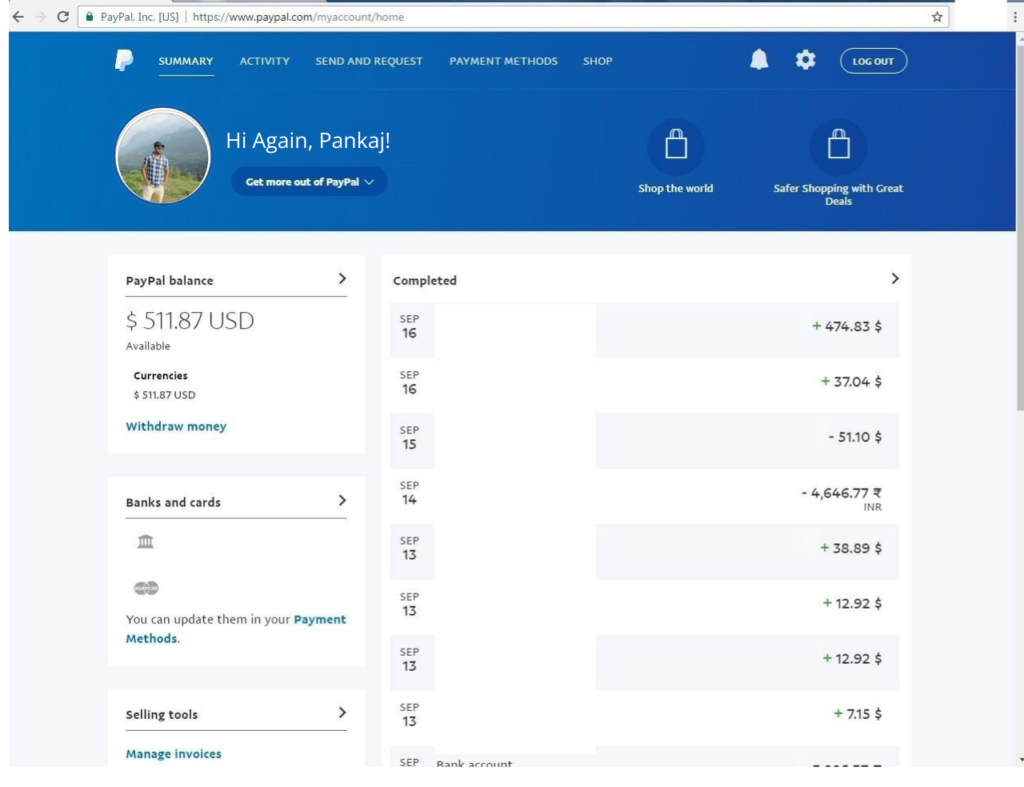Open the Summary tab
This screenshot has height=787, width=1024.
(x=185, y=61)
